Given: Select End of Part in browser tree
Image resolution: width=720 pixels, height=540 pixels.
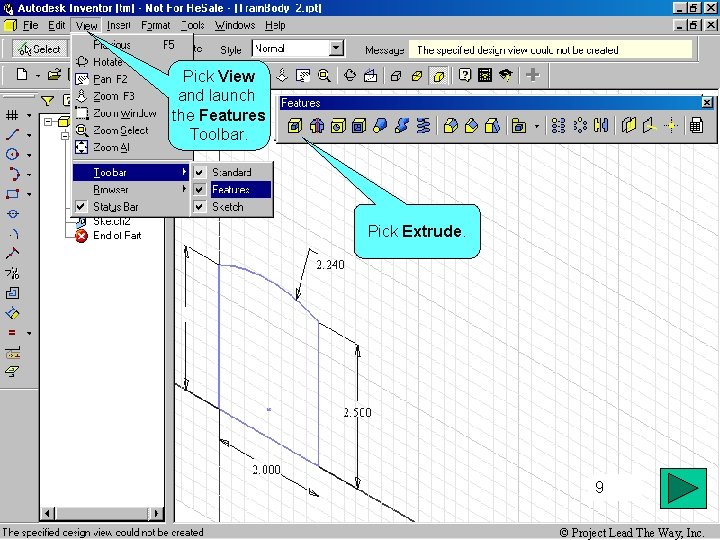Looking at the screenshot, I should pos(117,236).
